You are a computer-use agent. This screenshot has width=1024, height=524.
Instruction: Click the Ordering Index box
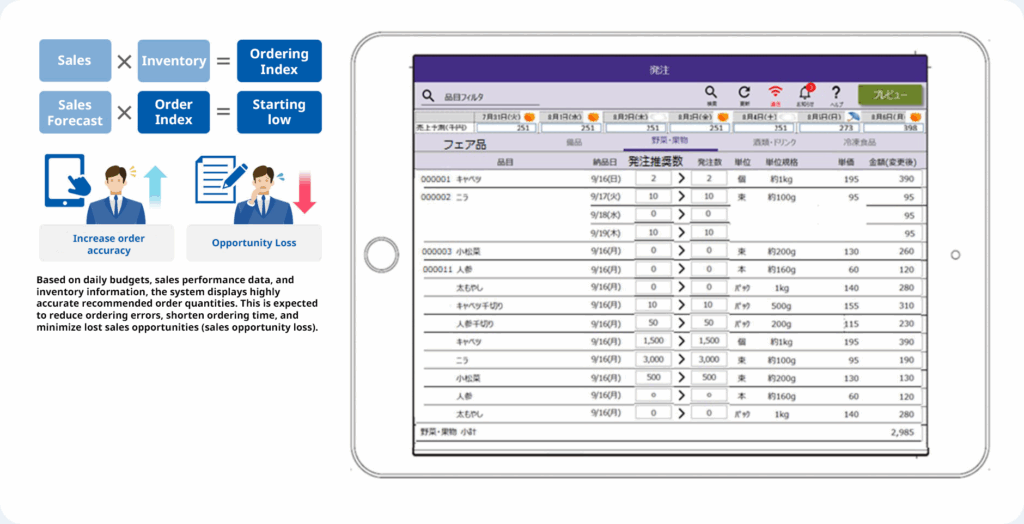pos(279,61)
